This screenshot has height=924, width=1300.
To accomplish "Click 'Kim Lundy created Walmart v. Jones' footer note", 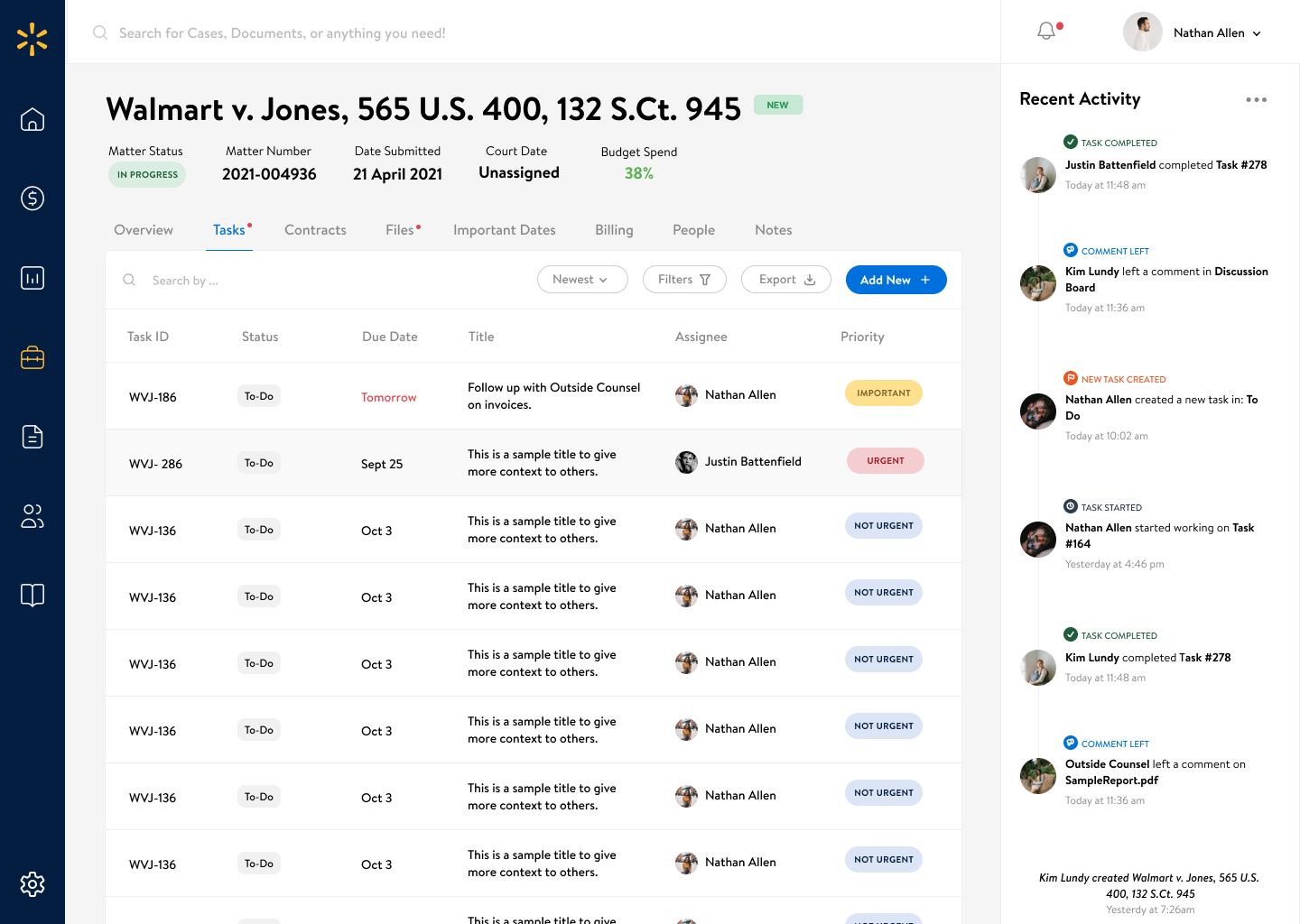I will click(x=1149, y=885).
